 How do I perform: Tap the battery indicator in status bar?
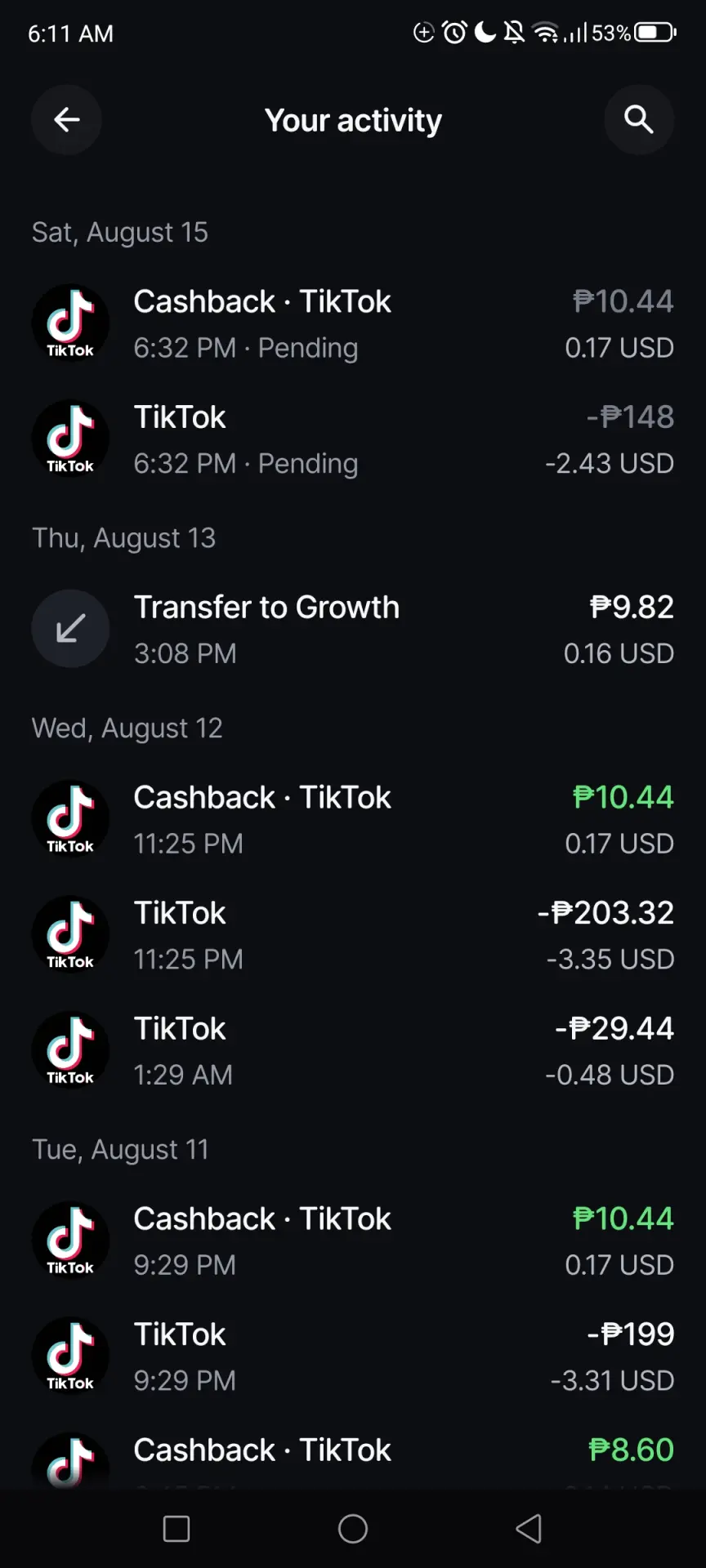pos(655,33)
